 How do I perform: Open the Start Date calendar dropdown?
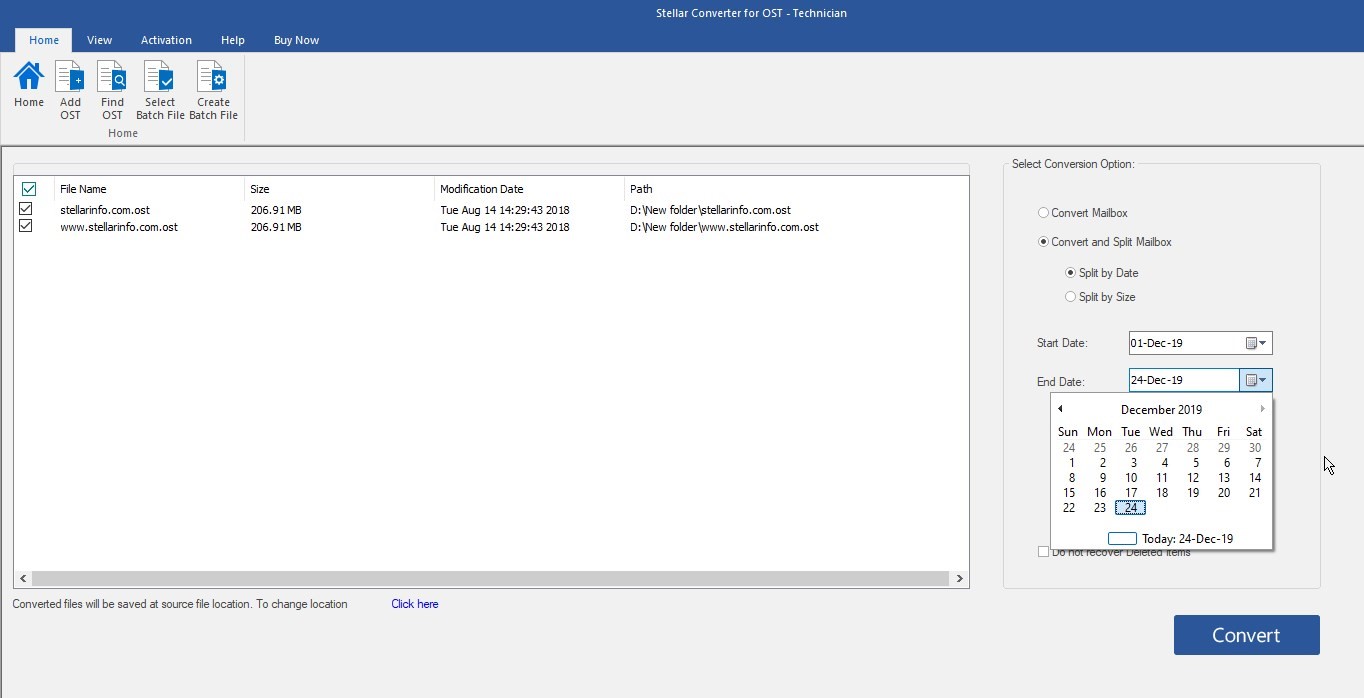point(1256,344)
